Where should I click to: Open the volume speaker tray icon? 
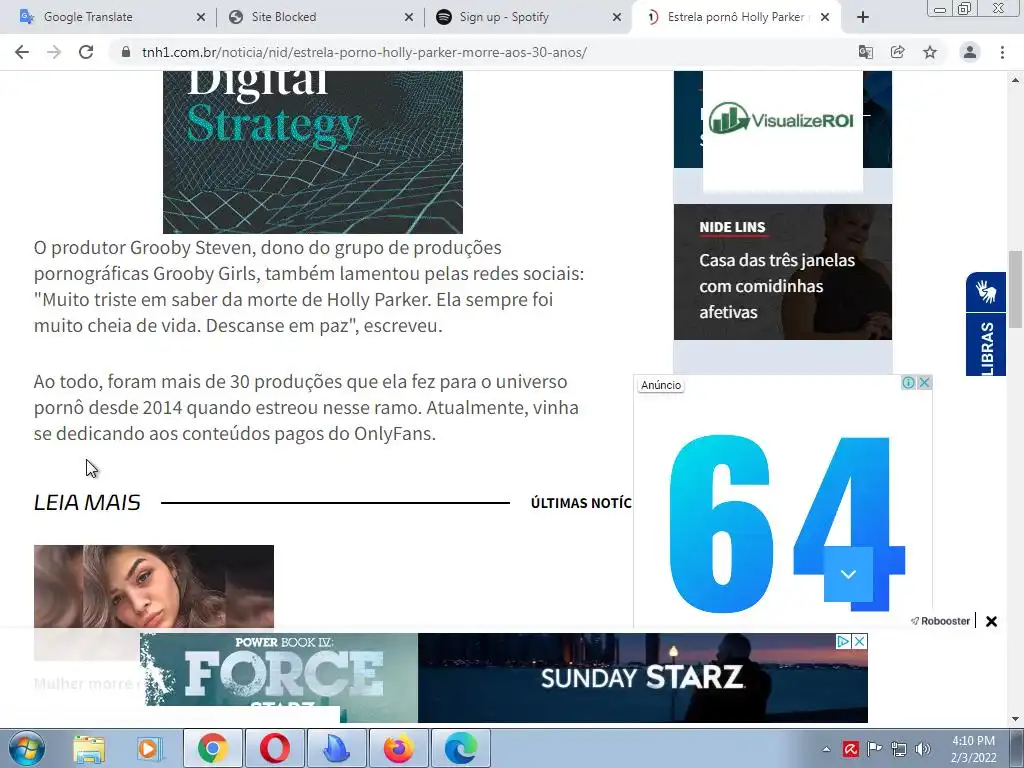click(x=923, y=749)
